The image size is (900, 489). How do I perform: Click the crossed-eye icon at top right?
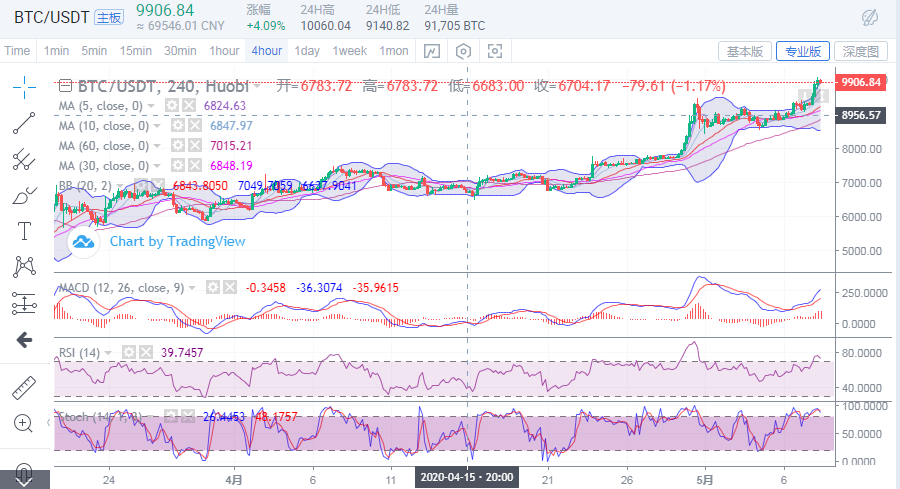870,18
